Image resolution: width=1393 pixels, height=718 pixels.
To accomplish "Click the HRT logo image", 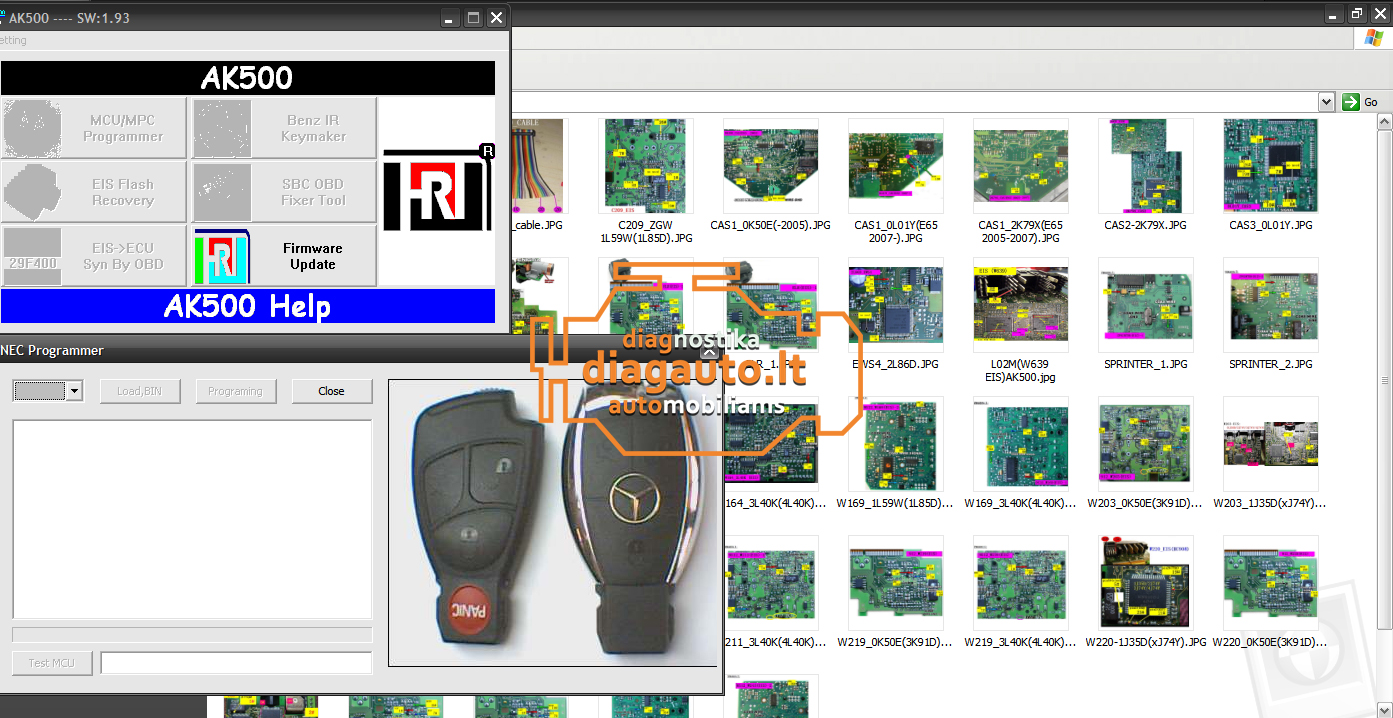I will pyautogui.click(x=437, y=190).
